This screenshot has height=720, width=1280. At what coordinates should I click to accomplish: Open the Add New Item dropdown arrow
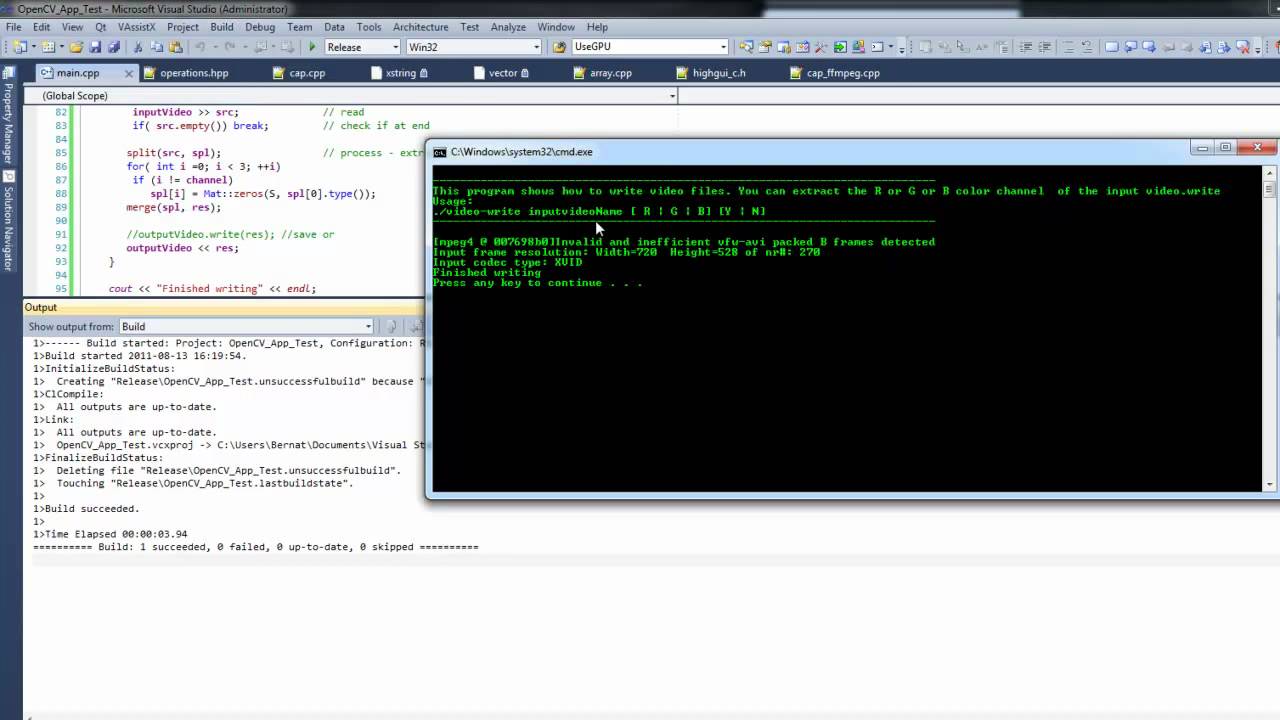[62, 47]
